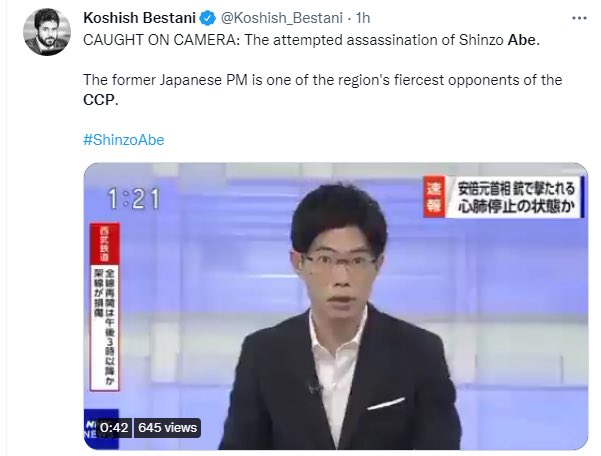Click the 645 views counter
The height and width of the screenshot is (456, 601).
pos(167,428)
